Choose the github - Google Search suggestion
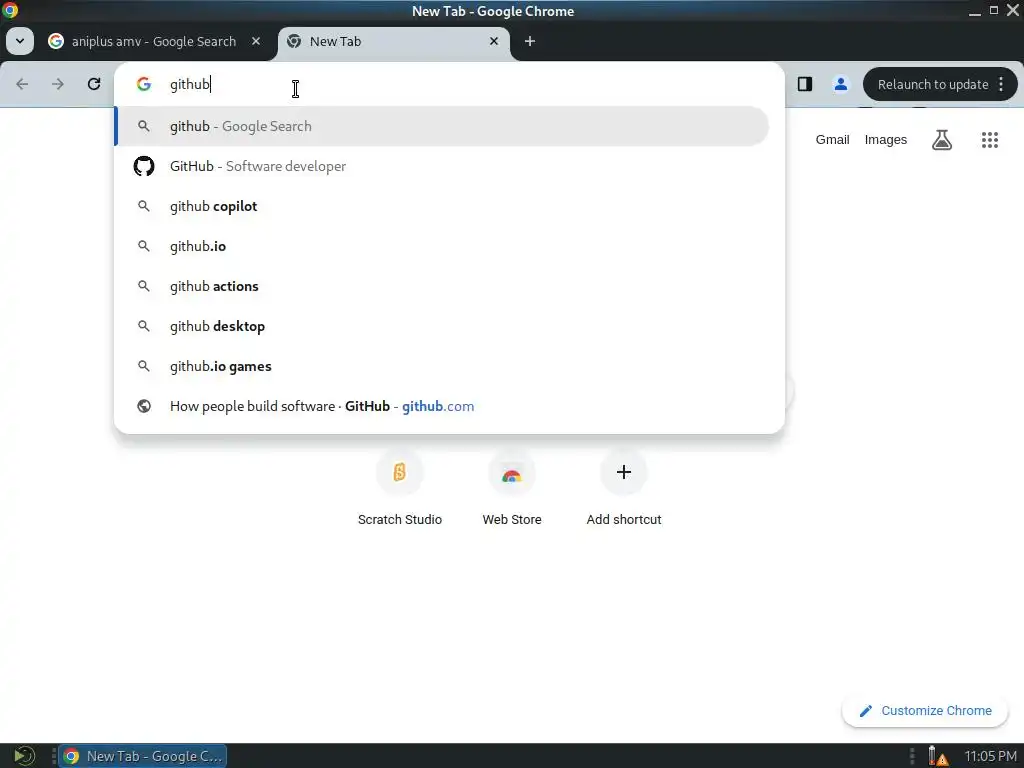Screen dimensions: 1024x768 pyautogui.click(x=441, y=126)
